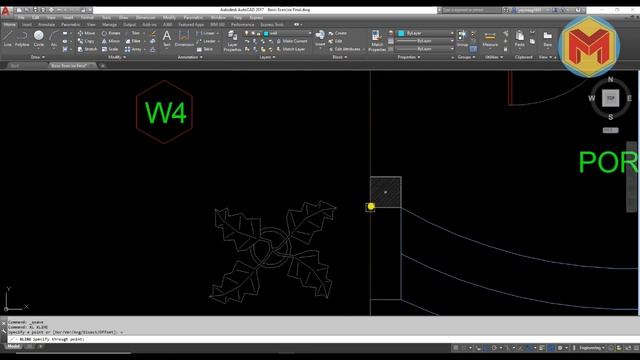Select the Line tool
The width and height of the screenshot is (640, 360).
[x=7, y=39]
